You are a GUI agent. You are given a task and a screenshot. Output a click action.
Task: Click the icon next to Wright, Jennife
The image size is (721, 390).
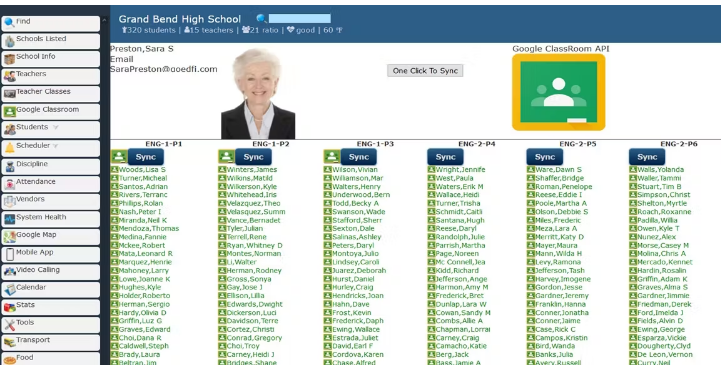point(431,170)
